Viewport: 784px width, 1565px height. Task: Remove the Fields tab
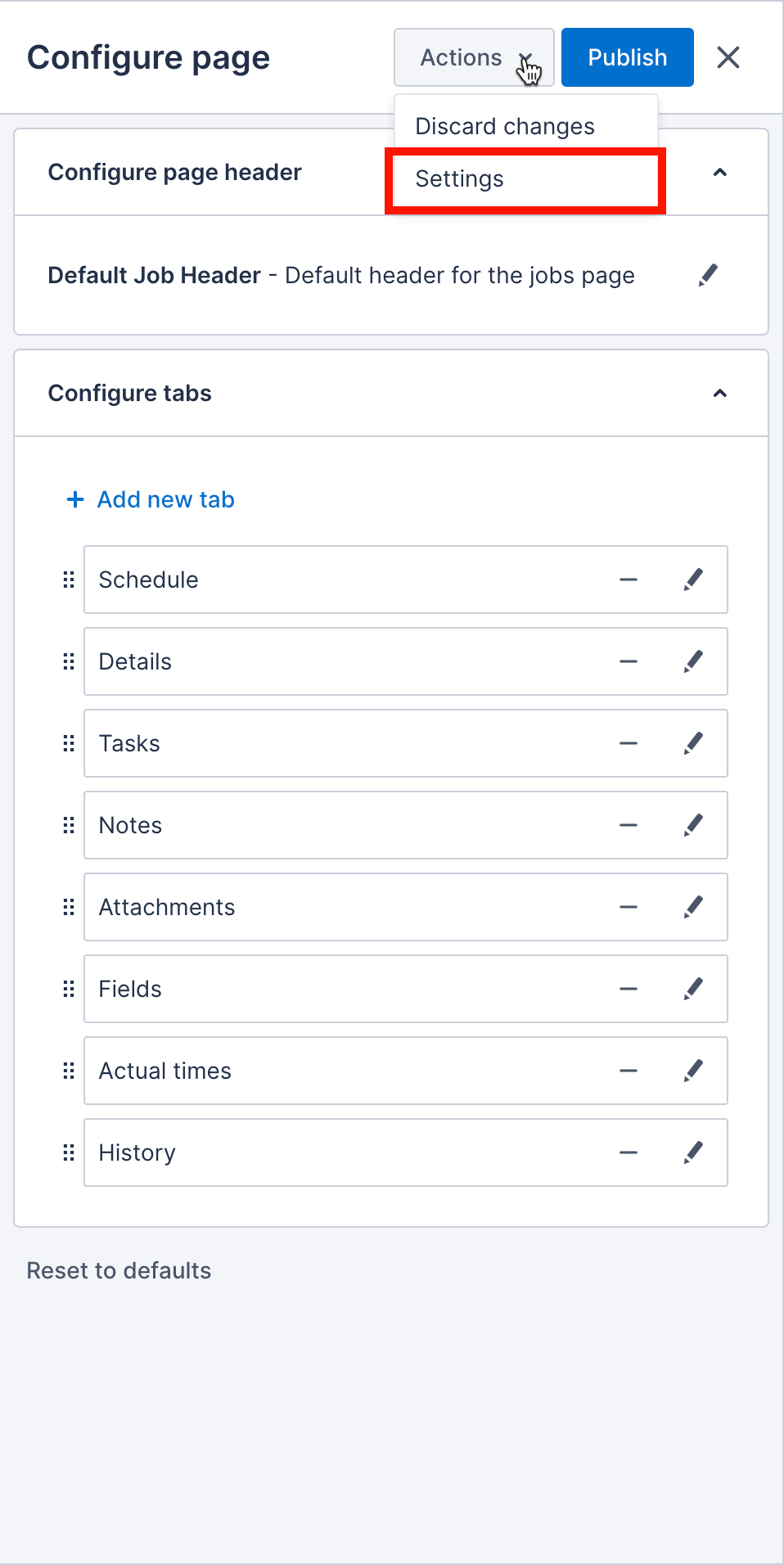tap(628, 989)
